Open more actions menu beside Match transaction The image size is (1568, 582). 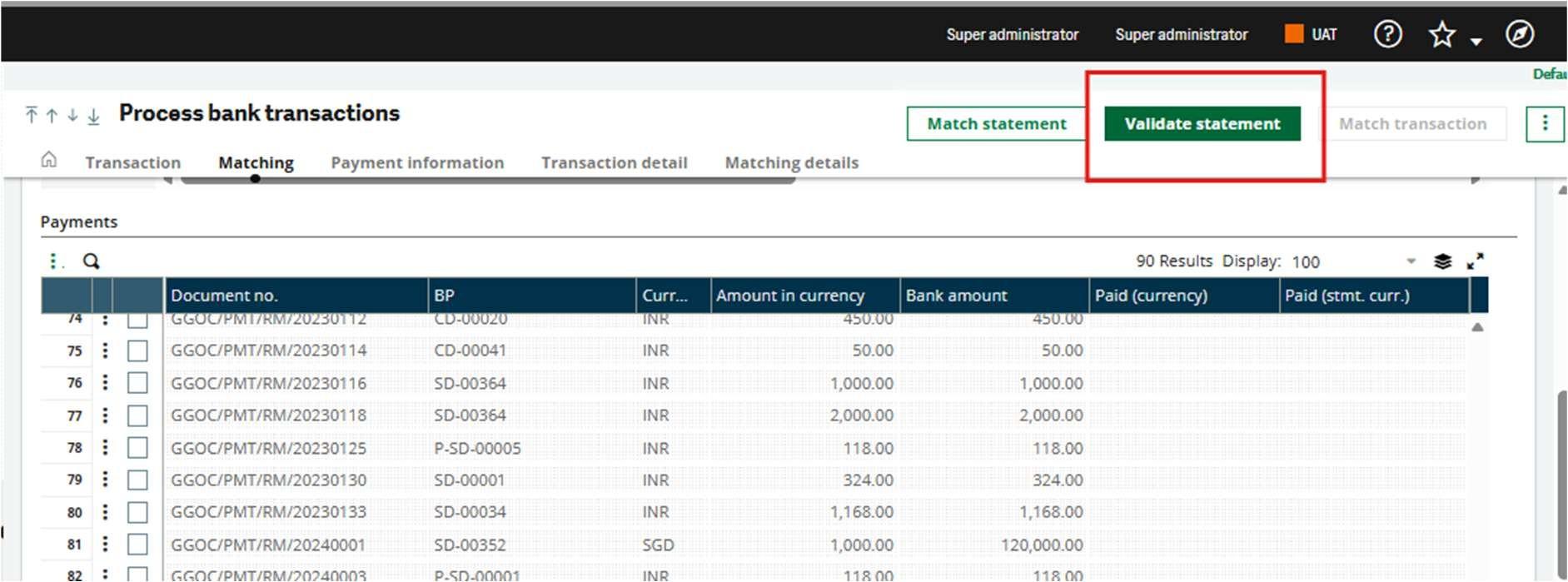pyautogui.click(x=1545, y=124)
